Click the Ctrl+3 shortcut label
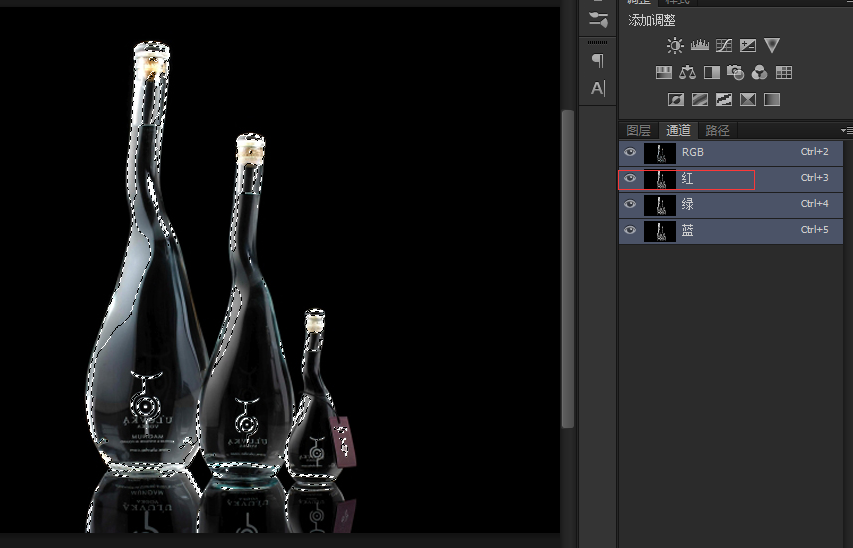853x548 pixels. 814,178
